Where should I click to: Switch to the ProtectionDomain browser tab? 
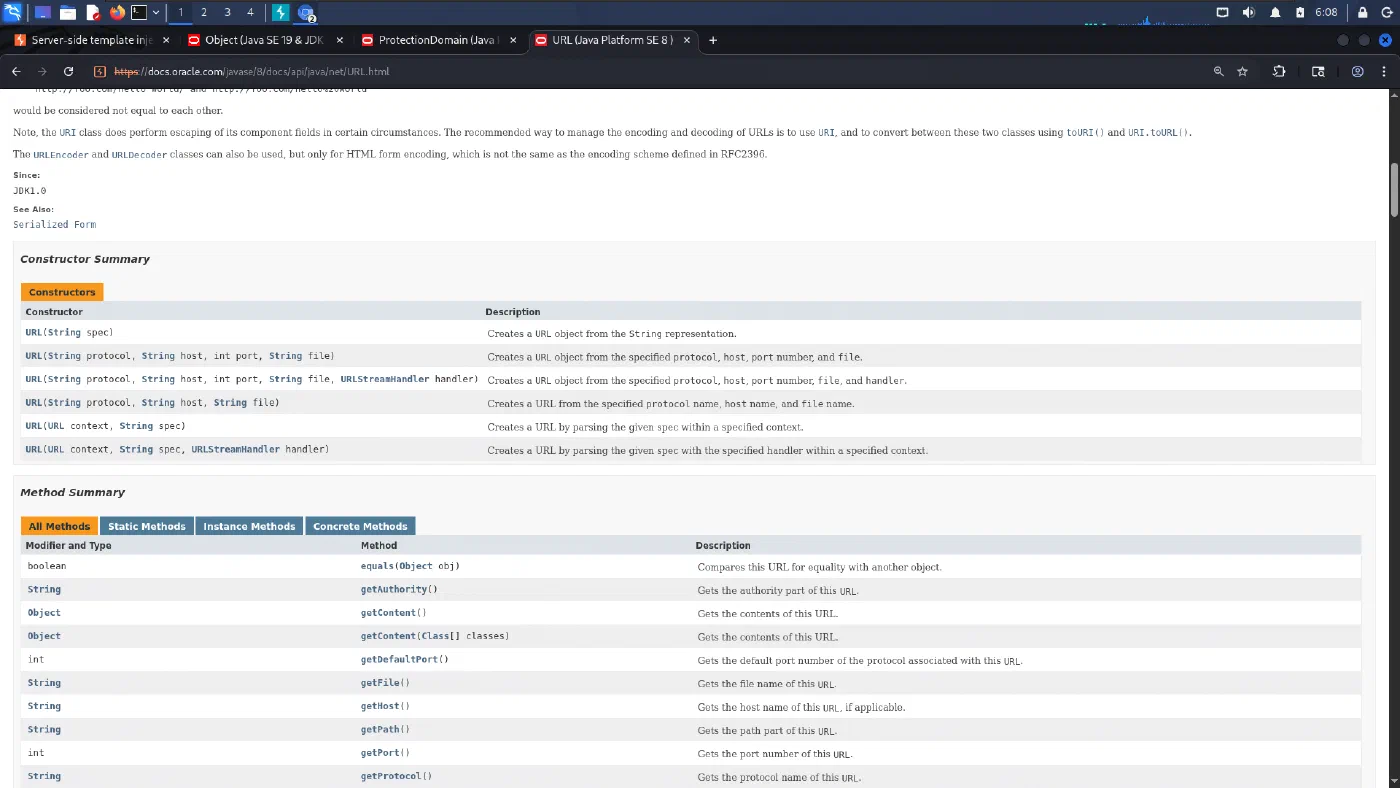pyautogui.click(x=439, y=40)
